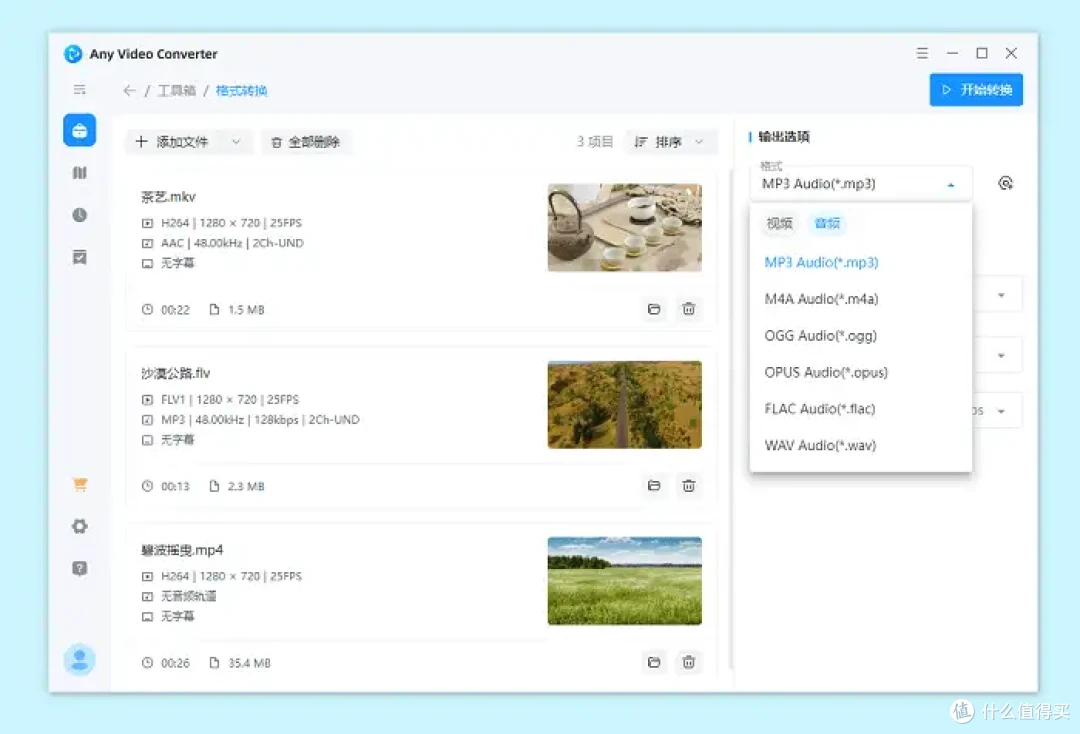The image size is (1080, 734).
Task: Collapse the sidebar menu icon
Action: pos(80,90)
